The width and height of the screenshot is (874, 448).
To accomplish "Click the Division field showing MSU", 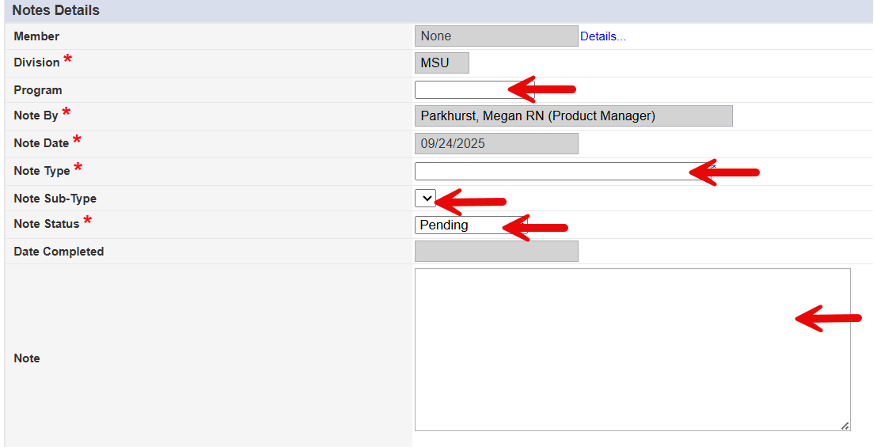I will click(442, 63).
